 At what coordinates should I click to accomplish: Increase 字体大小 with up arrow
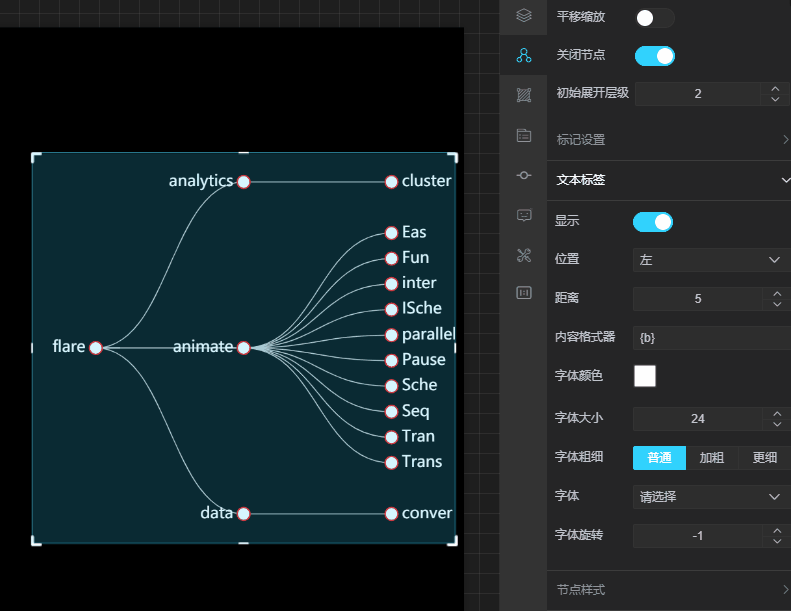777,413
